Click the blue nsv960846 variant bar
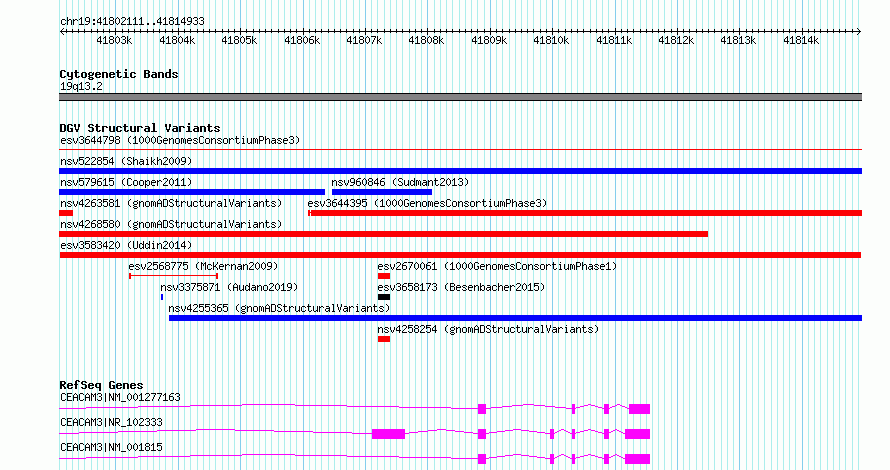This screenshot has width=890, height=470. point(381,192)
